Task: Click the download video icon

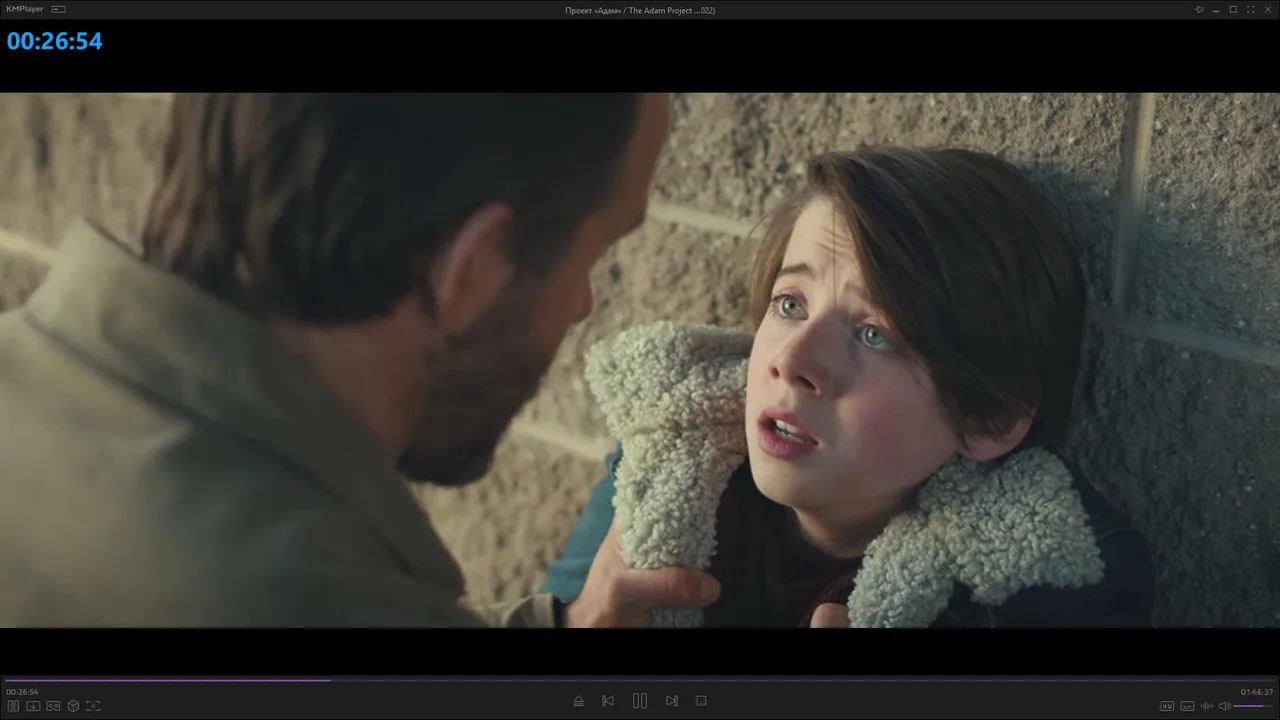Action: coord(33,706)
